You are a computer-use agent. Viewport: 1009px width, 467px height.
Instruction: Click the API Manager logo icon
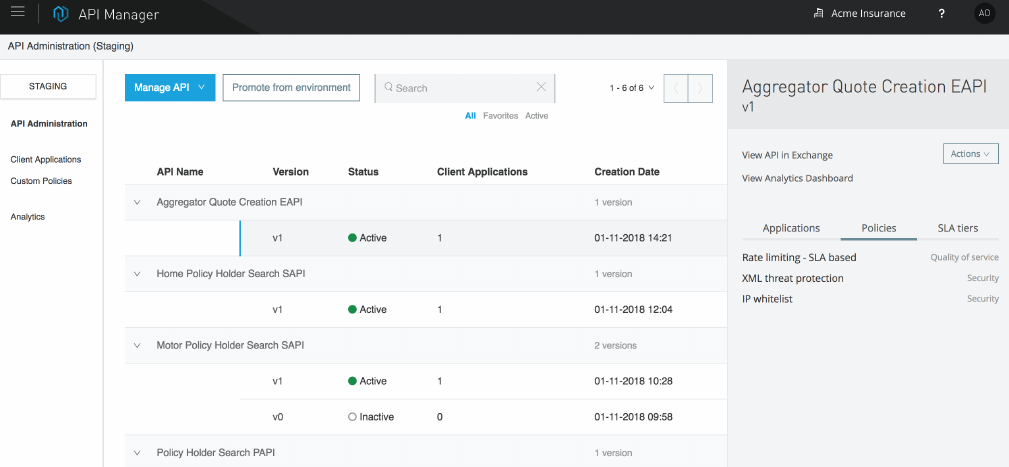(x=60, y=14)
